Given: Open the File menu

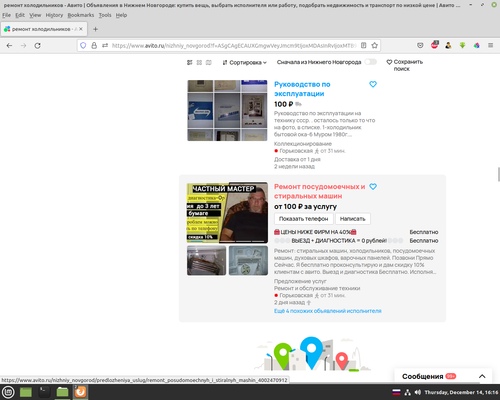Looking at the screenshot, I should [x=6, y=15].
